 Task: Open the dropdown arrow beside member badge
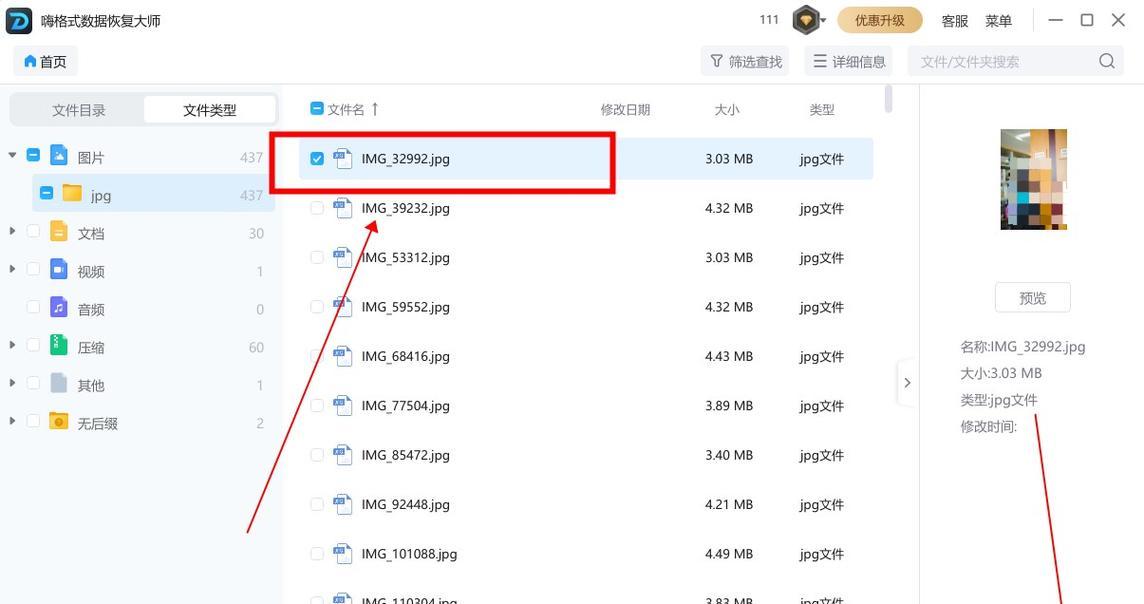[823, 20]
